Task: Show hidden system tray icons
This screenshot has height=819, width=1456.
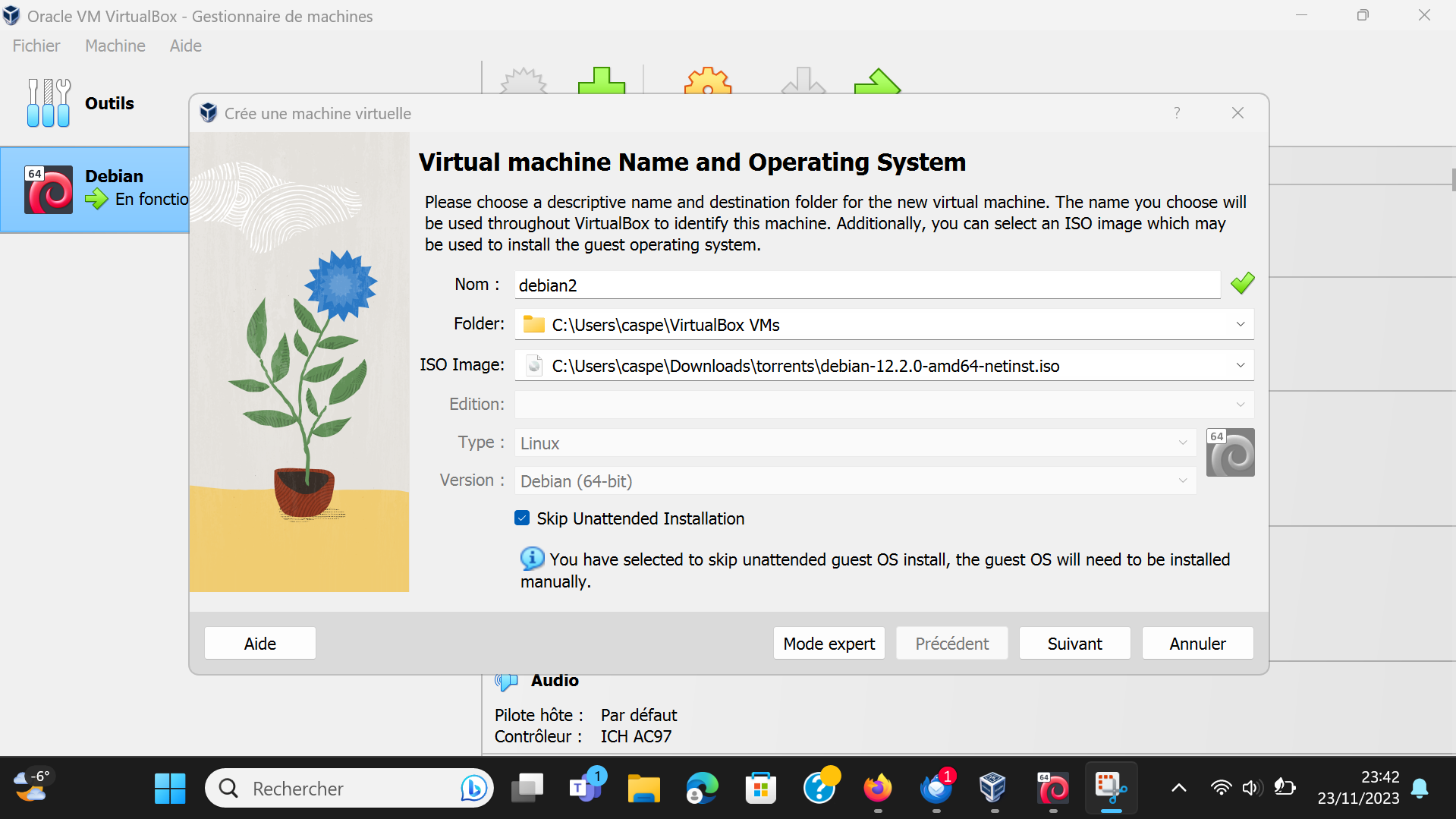Action: pos(1179,789)
